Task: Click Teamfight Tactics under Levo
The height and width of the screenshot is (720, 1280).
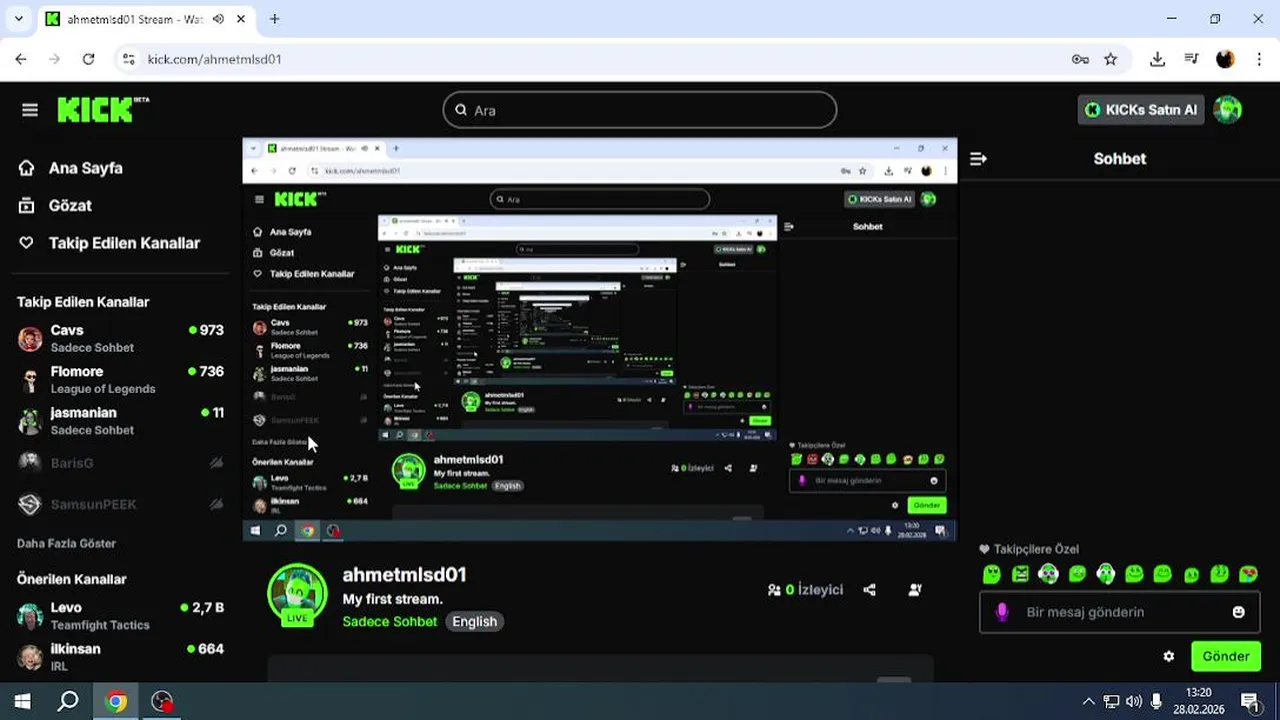Action: 100,625
